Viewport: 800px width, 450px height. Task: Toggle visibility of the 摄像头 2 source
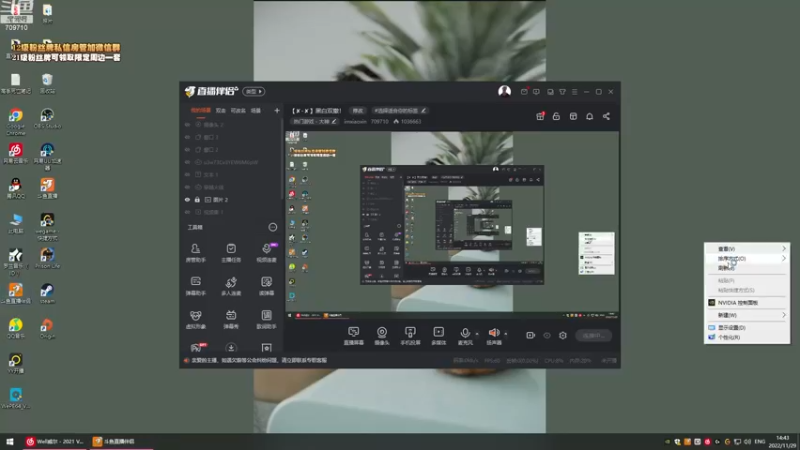click(187, 124)
